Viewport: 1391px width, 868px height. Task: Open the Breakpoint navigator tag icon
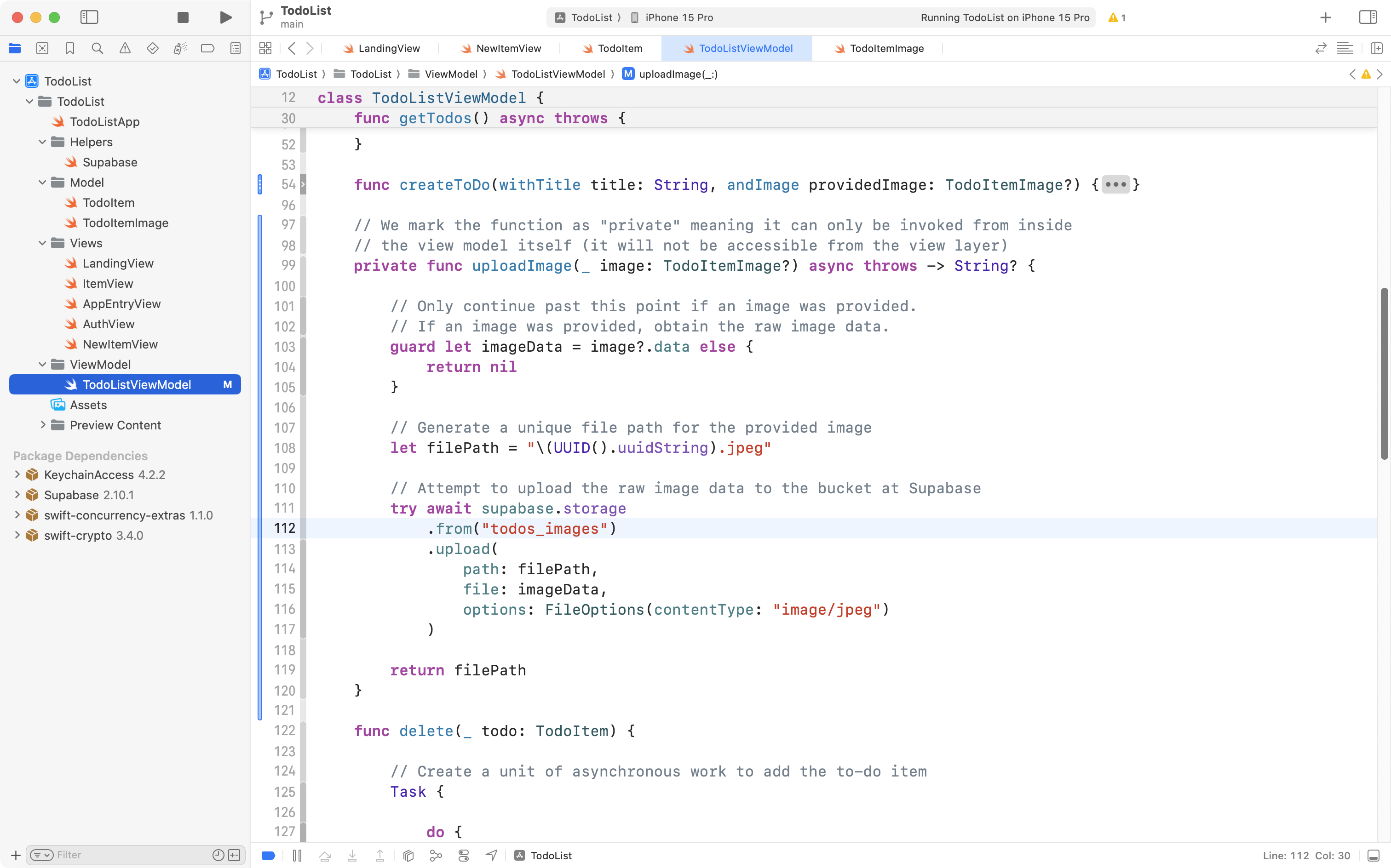(207, 48)
